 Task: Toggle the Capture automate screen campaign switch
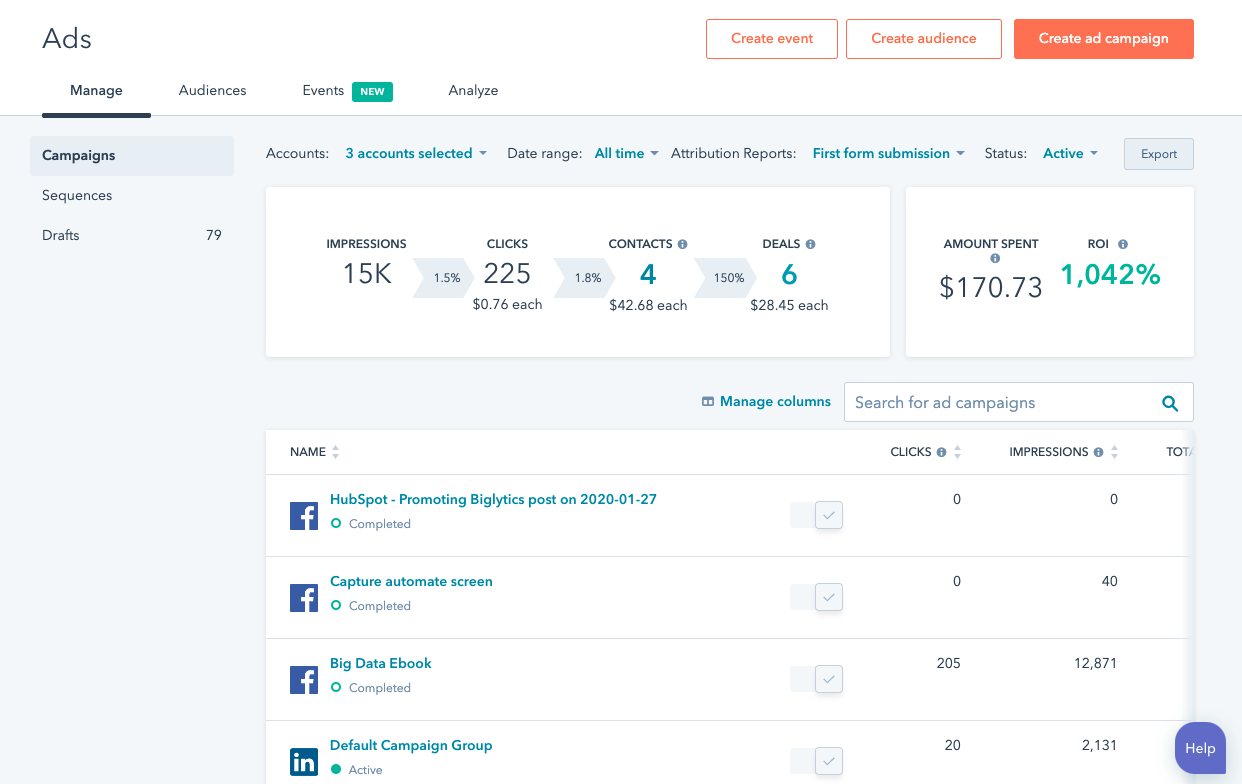tap(817, 597)
